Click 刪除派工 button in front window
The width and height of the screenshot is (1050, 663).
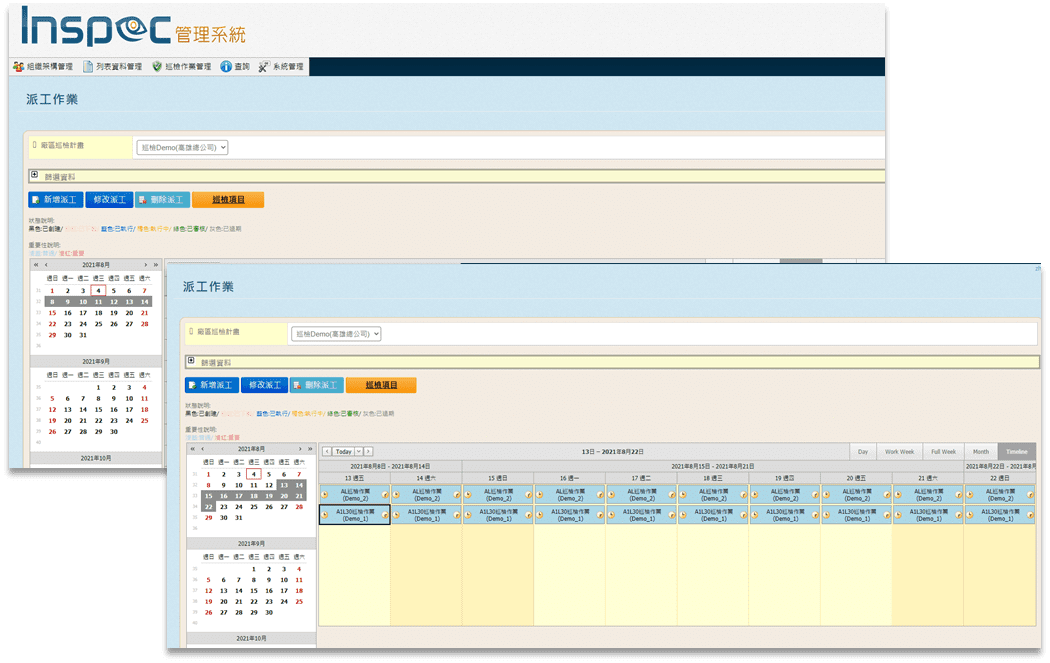click(x=316, y=385)
